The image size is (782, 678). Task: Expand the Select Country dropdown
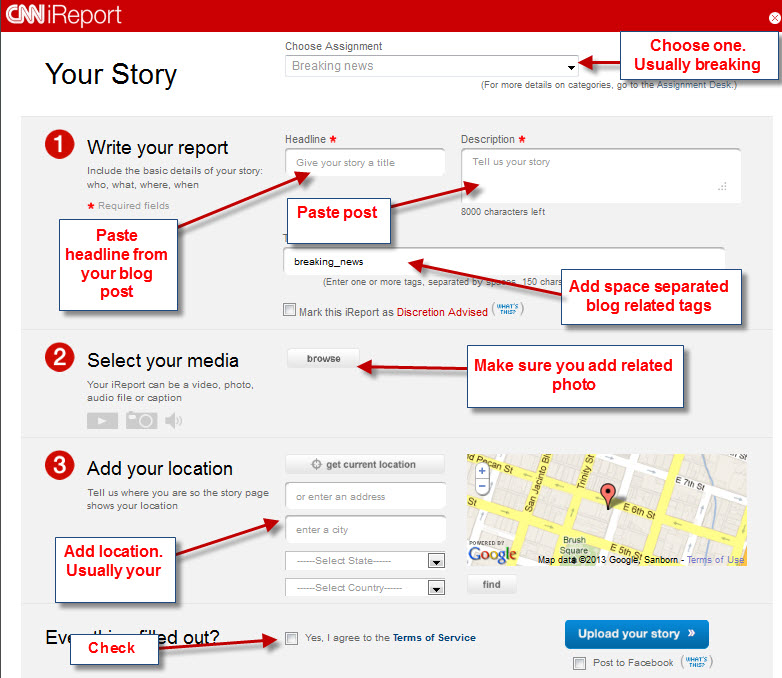click(x=365, y=588)
